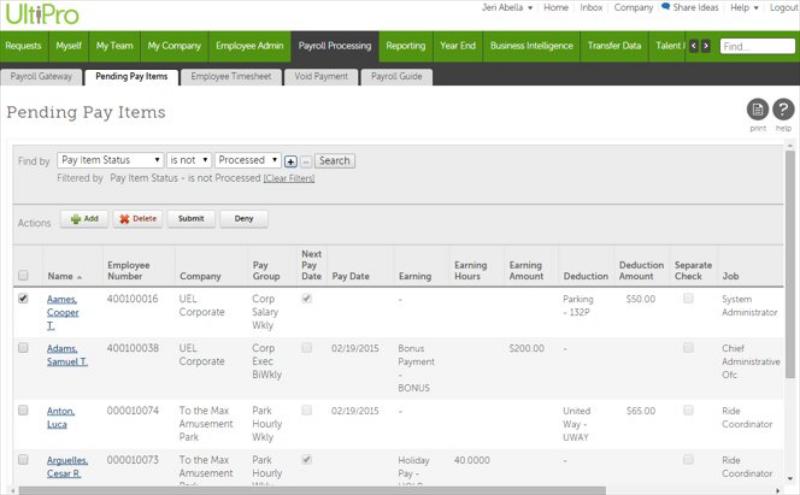Click the Share Ideas speech bubble icon

(x=665, y=7)
